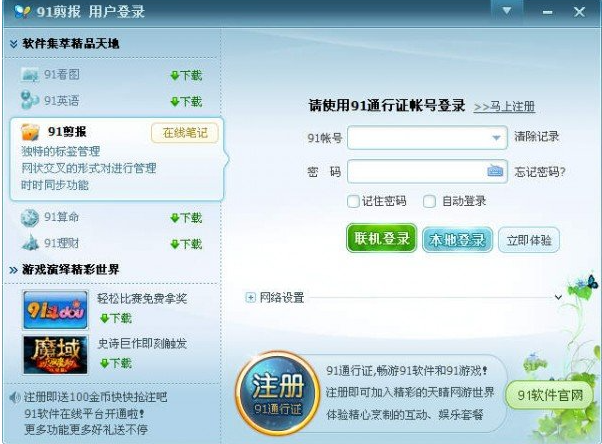Viewport: 602px width, 444px height.
Task: Click the 本地登录 button
Action: (457, 240)
